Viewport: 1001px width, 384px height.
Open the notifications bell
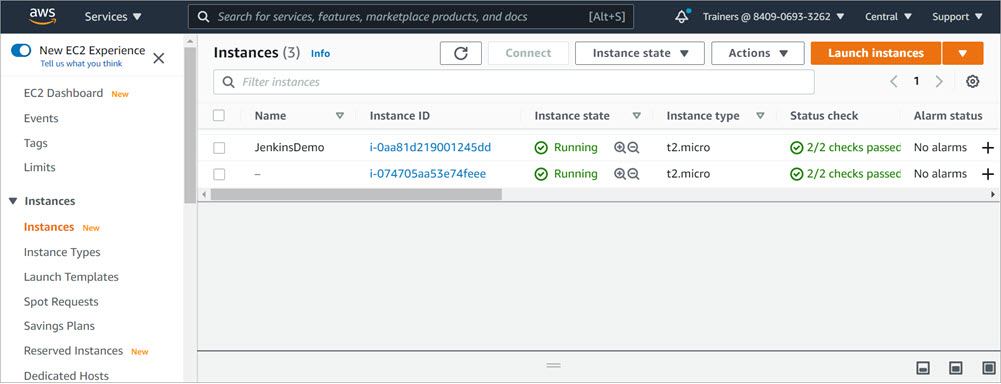coord(682,17)
